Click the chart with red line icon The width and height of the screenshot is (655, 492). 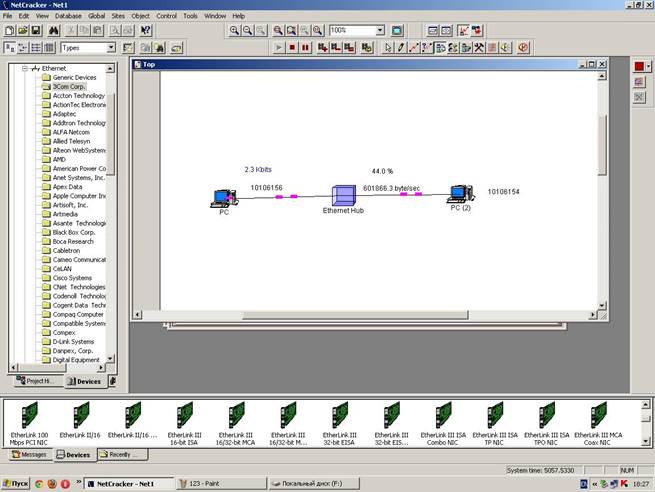463,30
